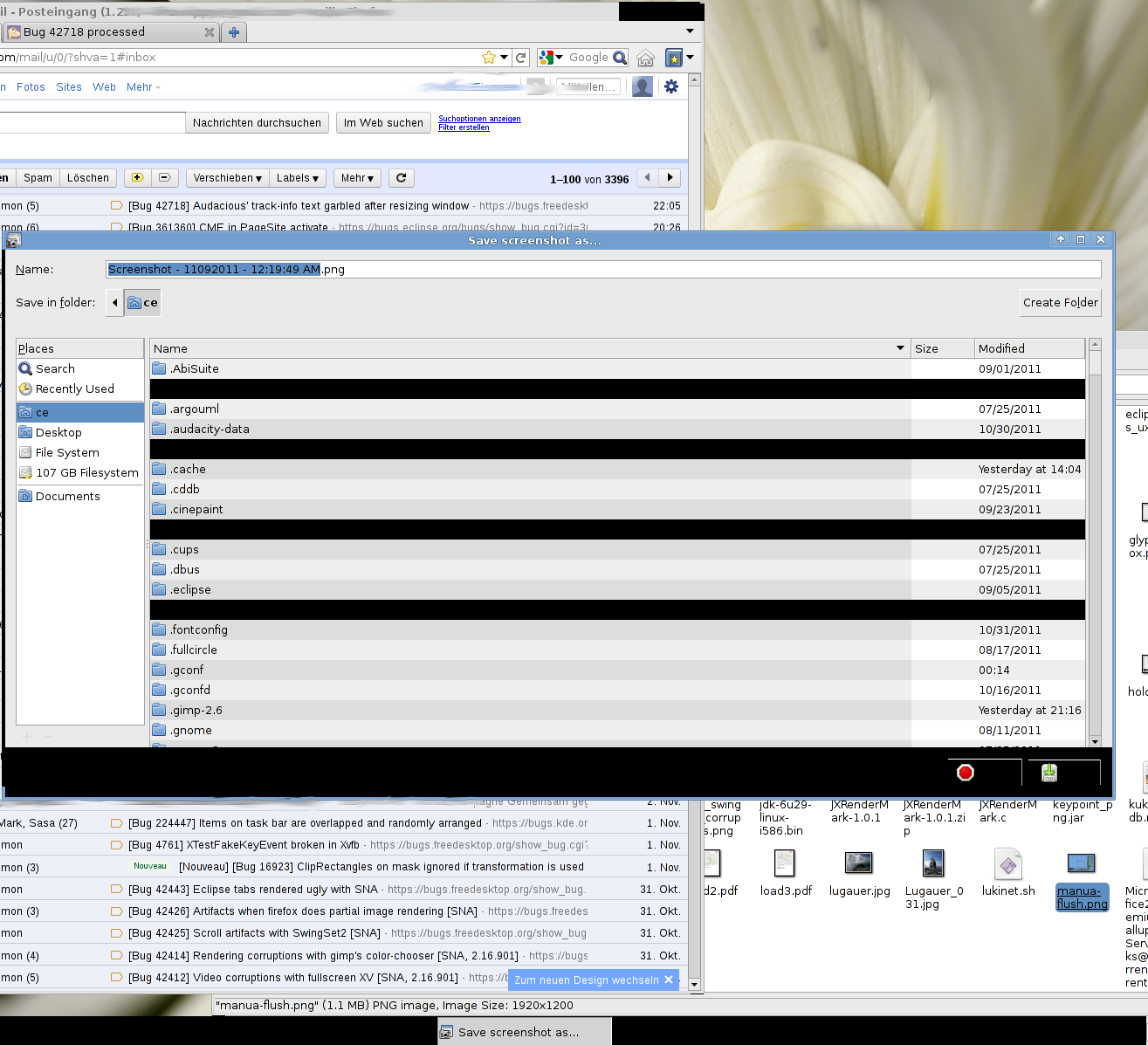Click the yellow plus importance marker button
The height and width of the screenshot is (1045, 1148).
pos(136,178)
